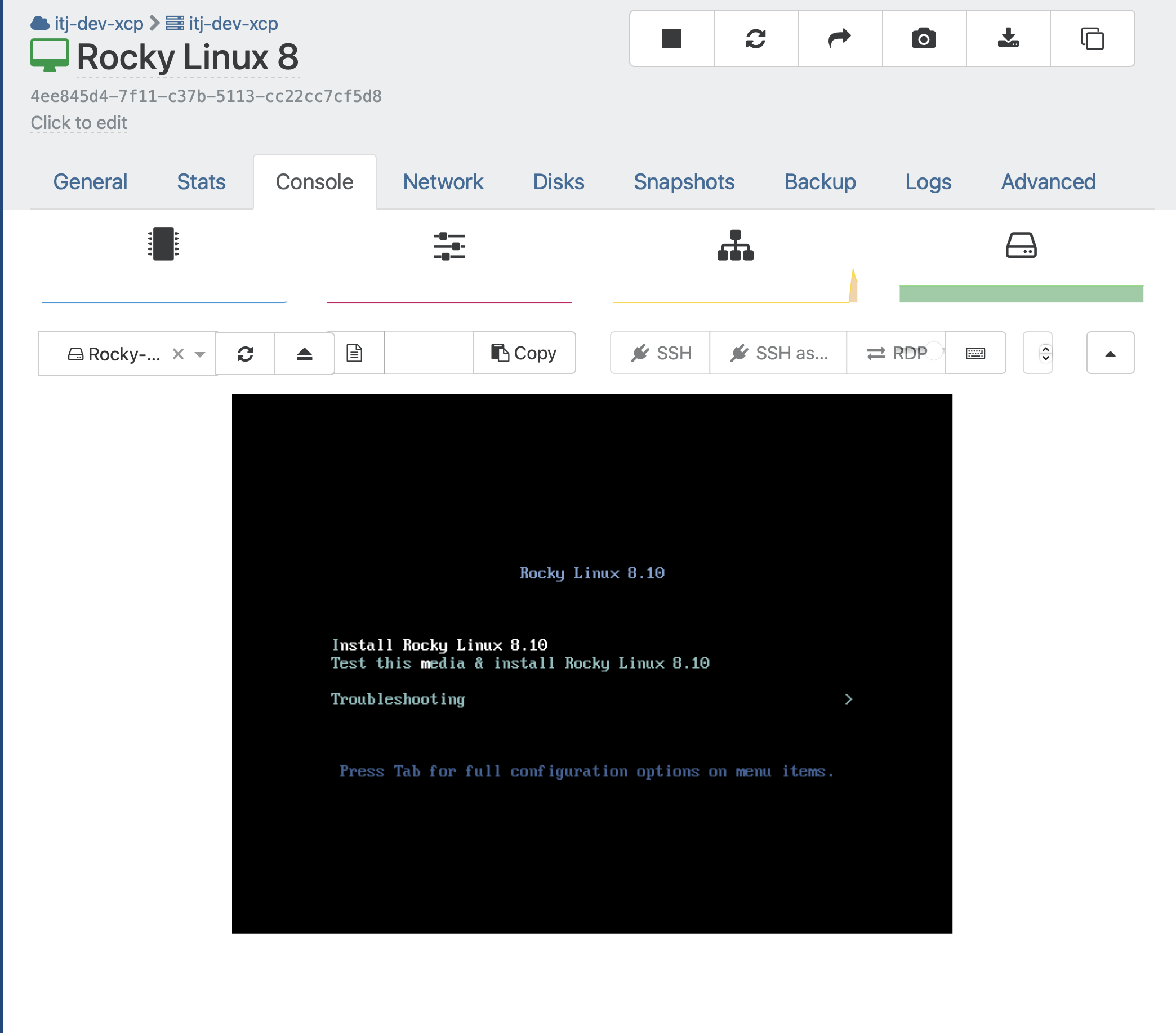Open the Snapshots tab
This screenshot has height=1033, width=1176.
point(684,182)
